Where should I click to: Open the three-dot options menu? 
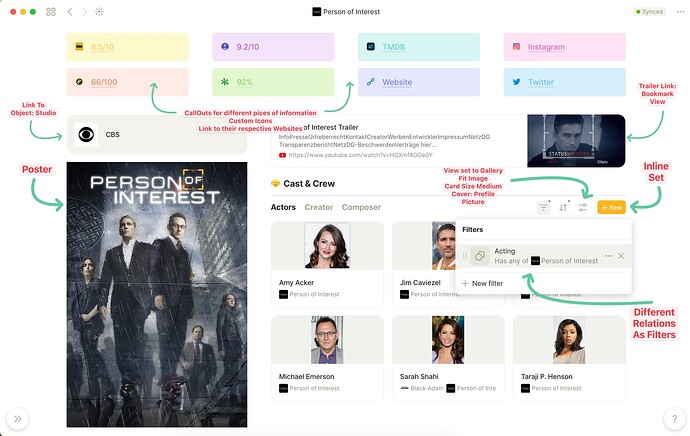click(x=680, y=12)
